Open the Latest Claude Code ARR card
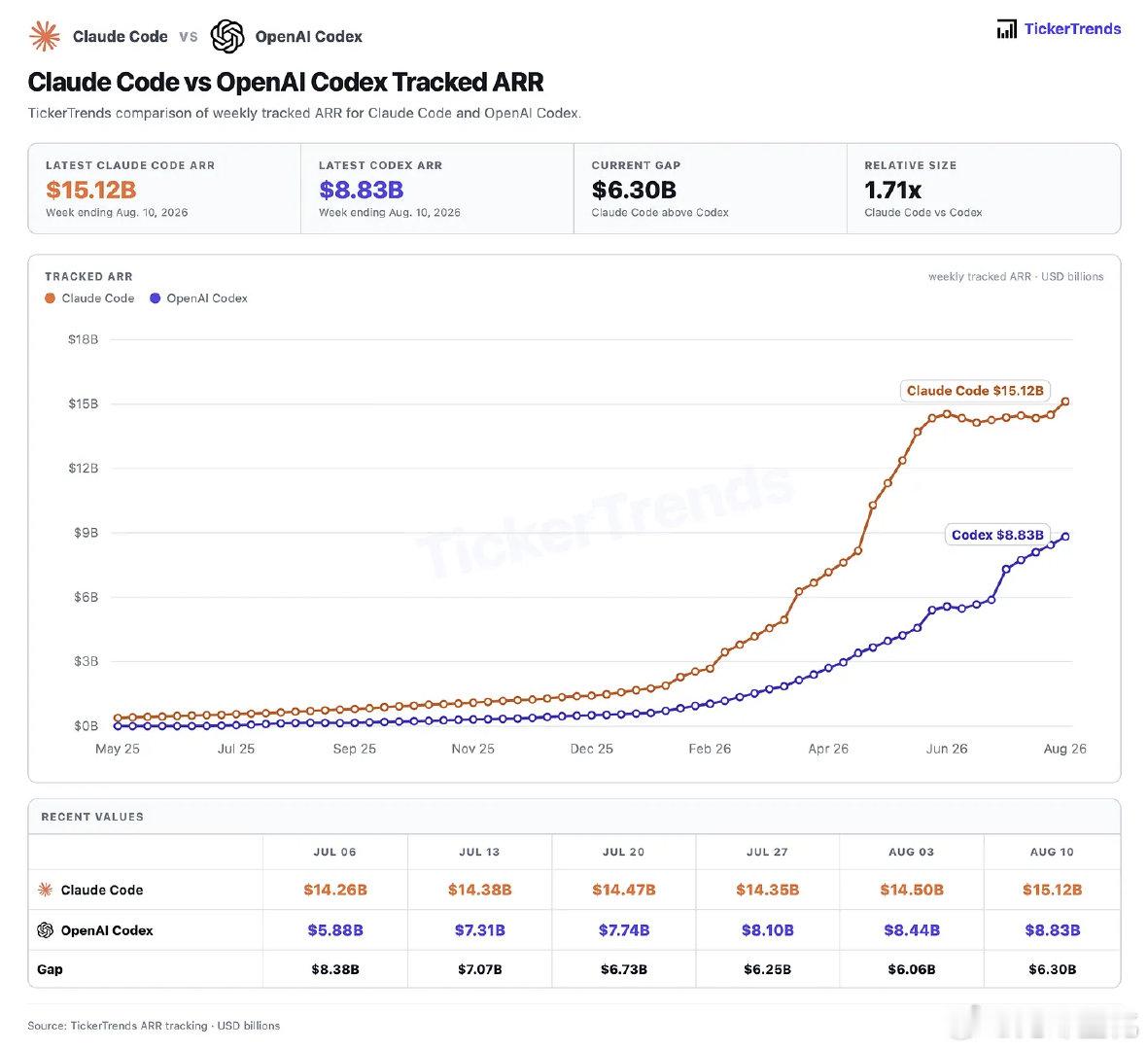 pyautogui.click(x=164, y=189)
